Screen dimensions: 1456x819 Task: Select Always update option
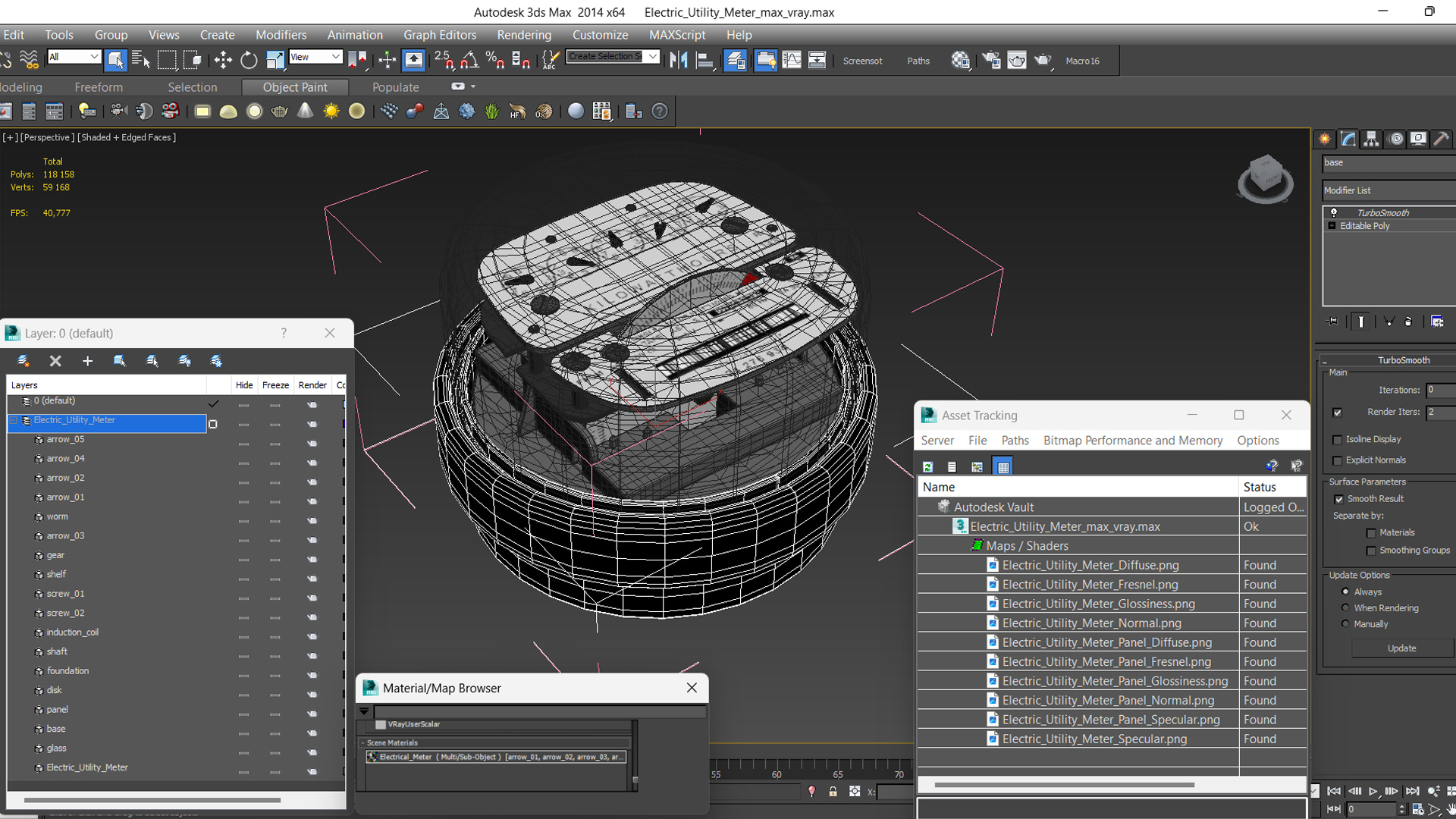click(x=1345, y=591)
